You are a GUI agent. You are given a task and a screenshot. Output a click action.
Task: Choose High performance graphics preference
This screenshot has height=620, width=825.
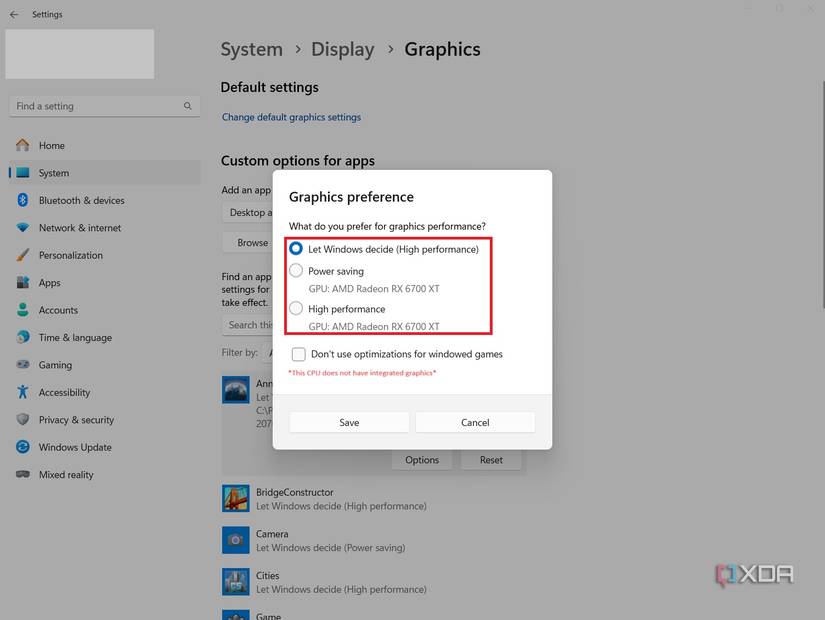[295, 307]
